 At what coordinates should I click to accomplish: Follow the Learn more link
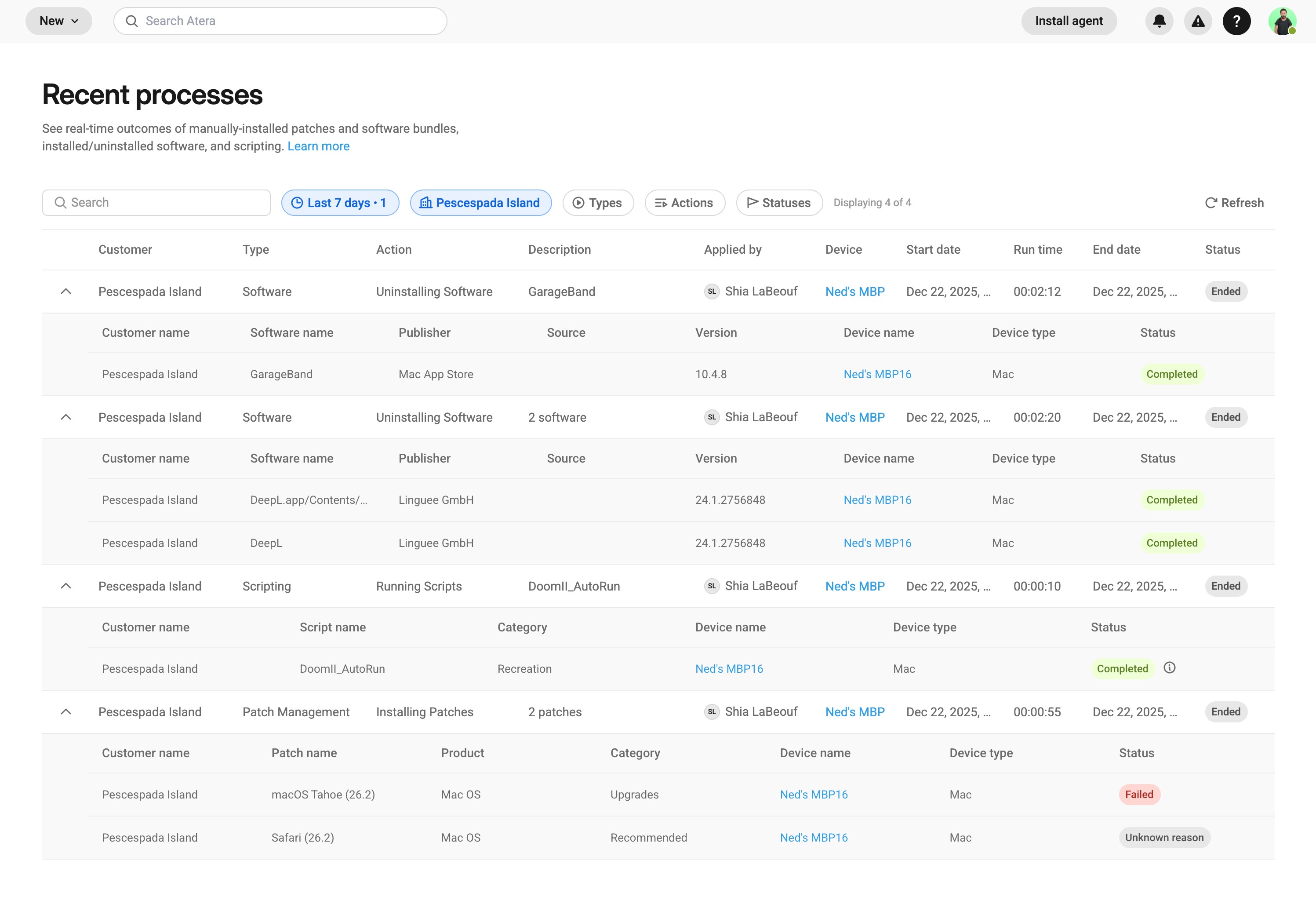pyautogui.click(x=318, y=146)
